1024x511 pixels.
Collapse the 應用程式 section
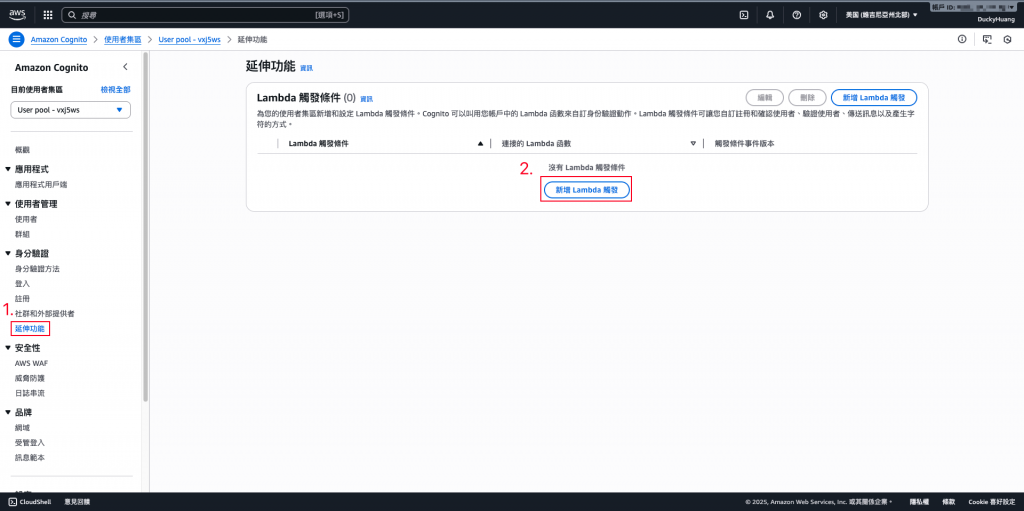point(8,169)
